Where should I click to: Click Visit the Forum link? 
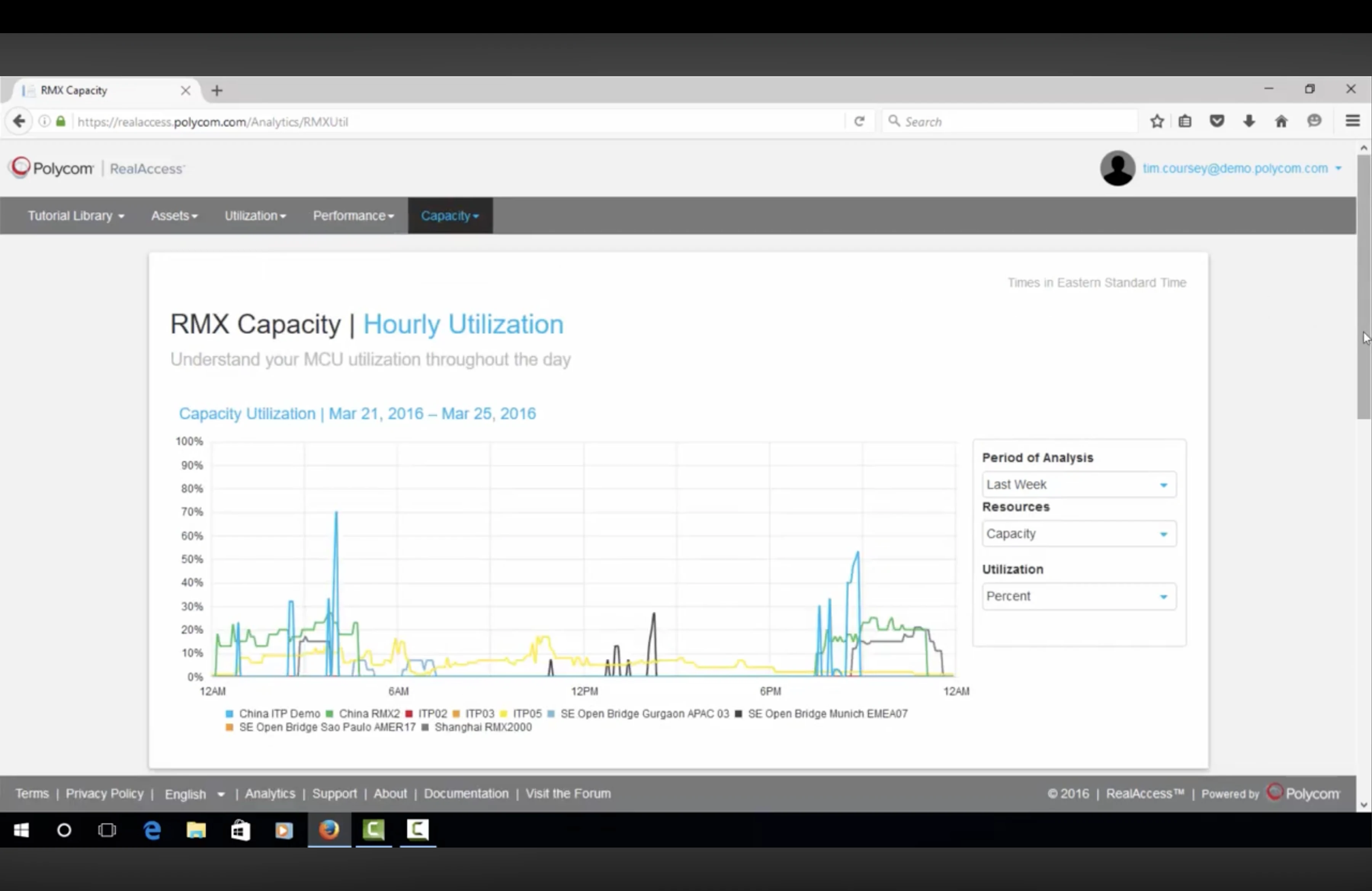pyautogui.click(x=568, y=793)
